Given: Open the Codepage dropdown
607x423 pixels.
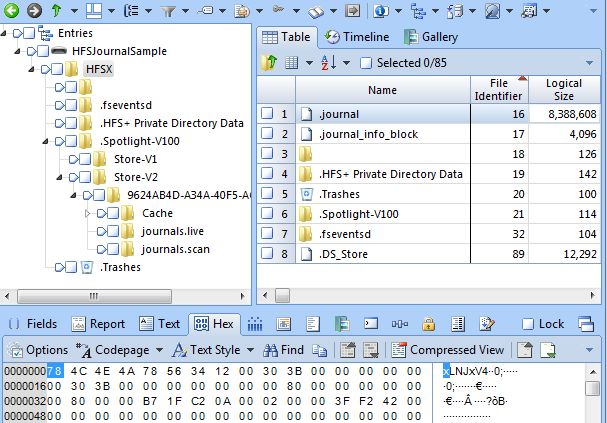Looking at the screenshot, I should point(159,350).
